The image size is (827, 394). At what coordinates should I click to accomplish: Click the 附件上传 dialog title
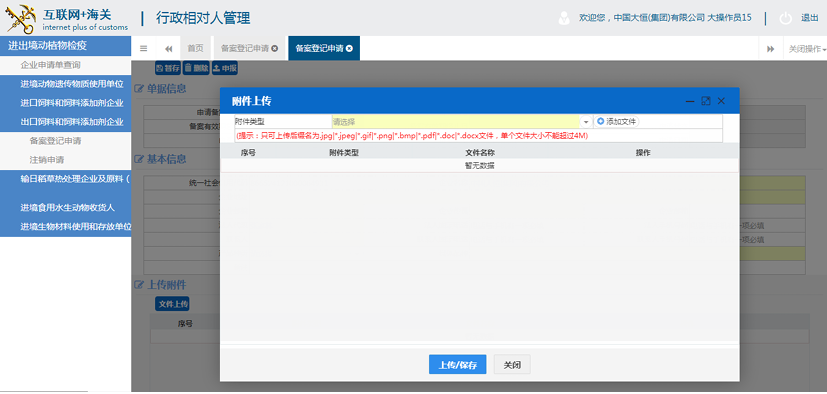[252, 101]
